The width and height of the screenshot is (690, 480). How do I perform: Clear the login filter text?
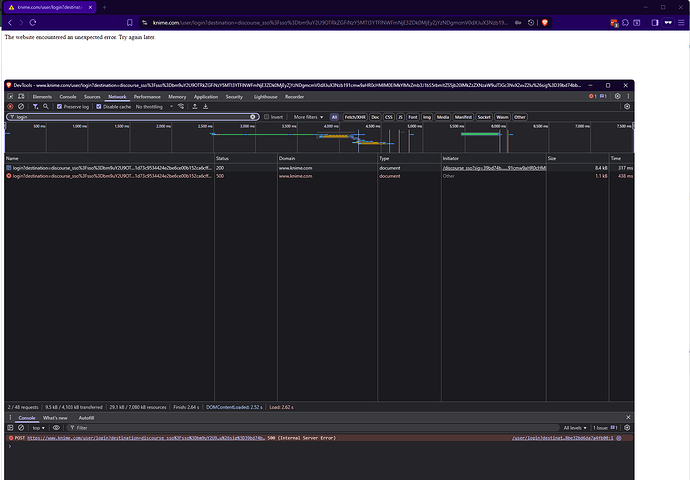(x=253, y=117)
